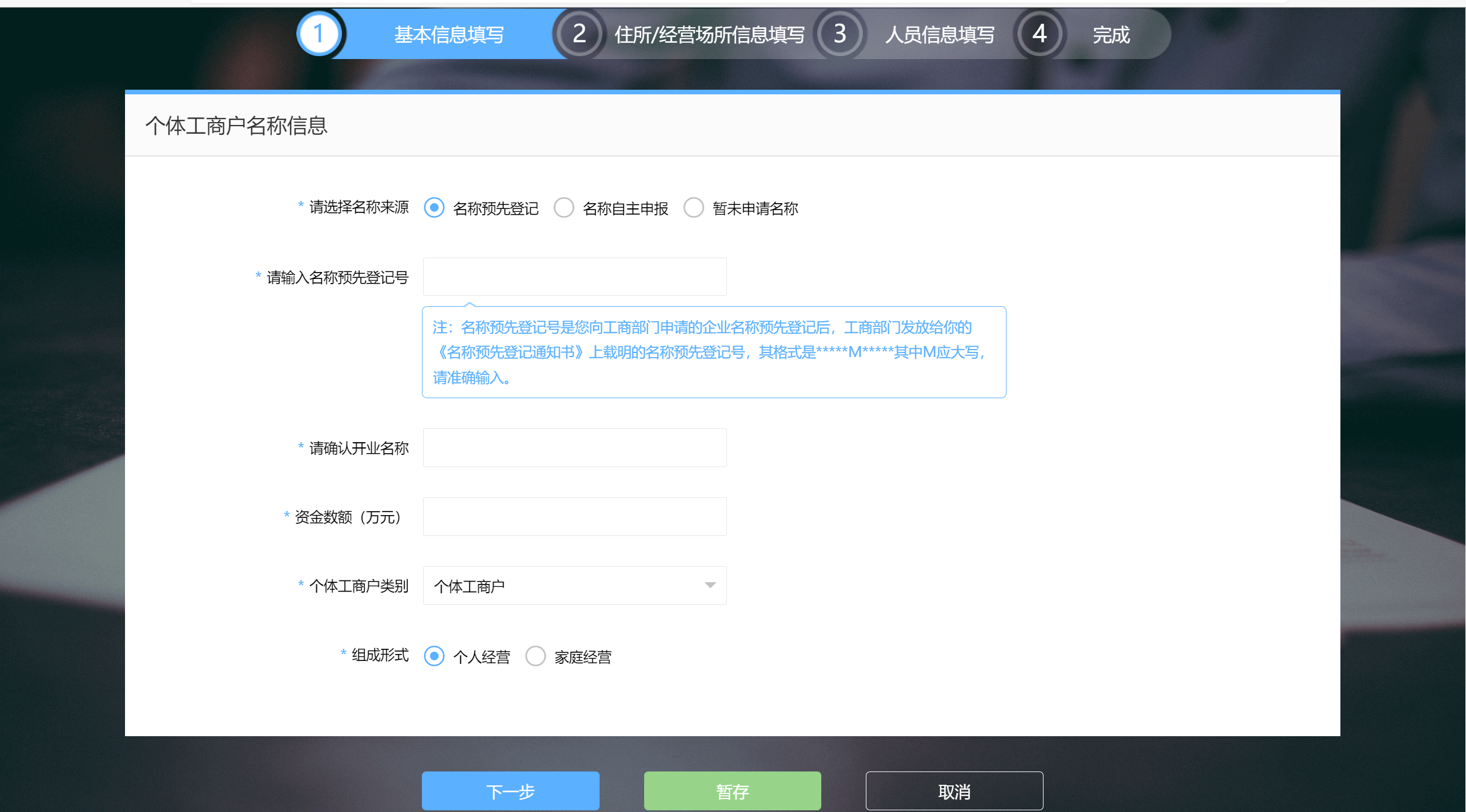Open 人员信息填写 step tab
Screen dimensions: 1466x812
(x=940, y=35)
